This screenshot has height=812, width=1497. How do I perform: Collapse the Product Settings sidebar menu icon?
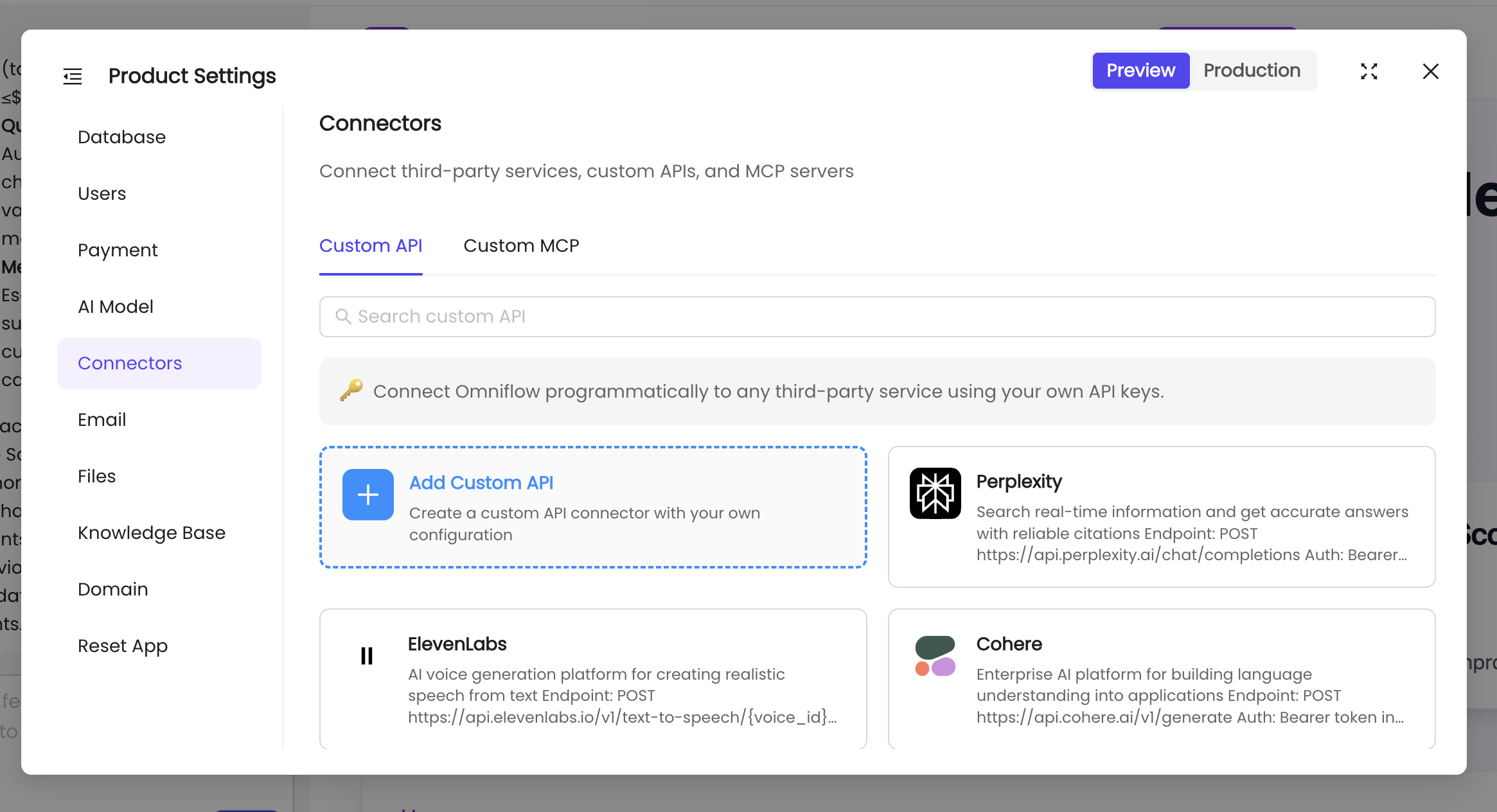click(x=73, y=76)
